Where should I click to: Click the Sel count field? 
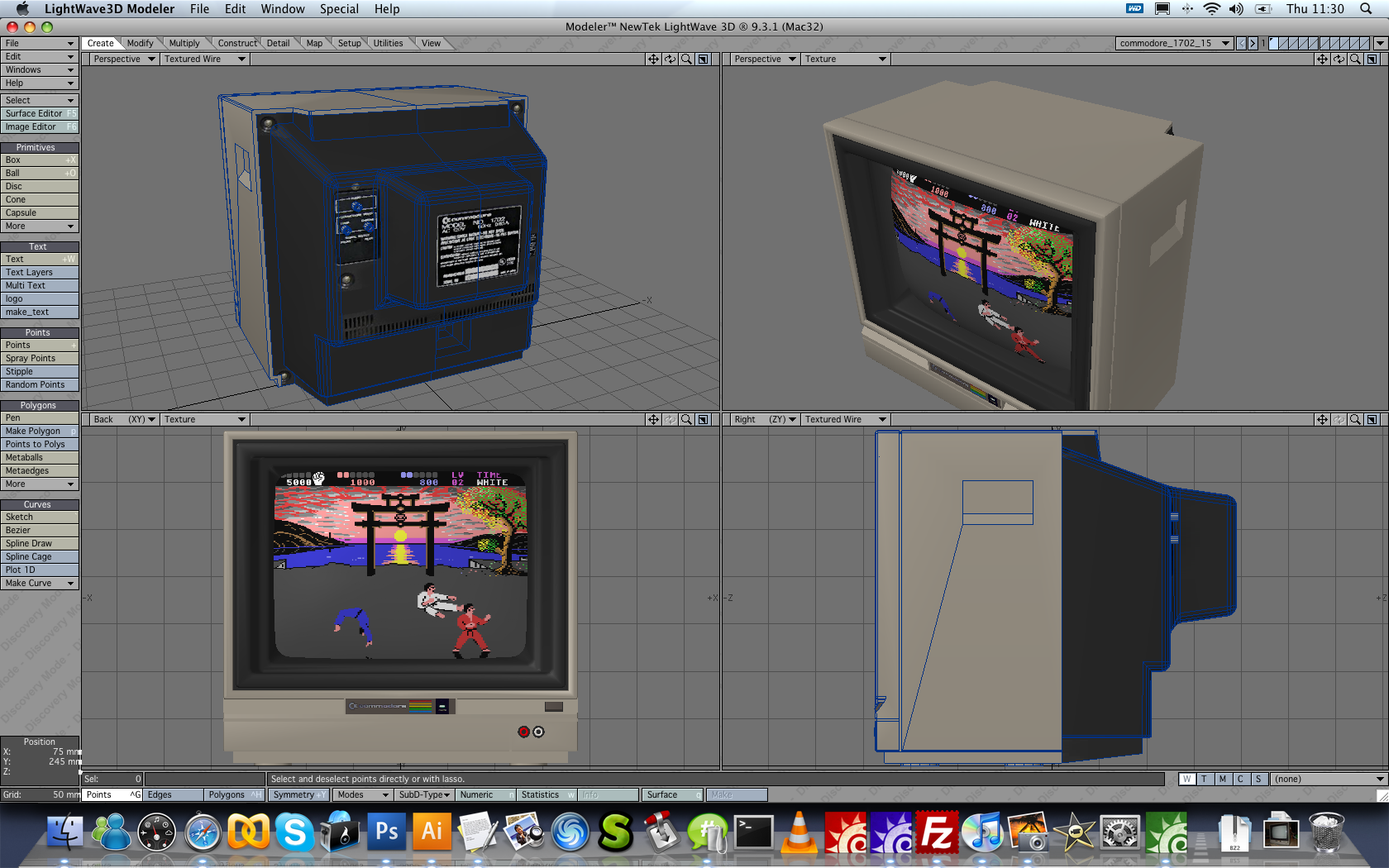(112, 780)
